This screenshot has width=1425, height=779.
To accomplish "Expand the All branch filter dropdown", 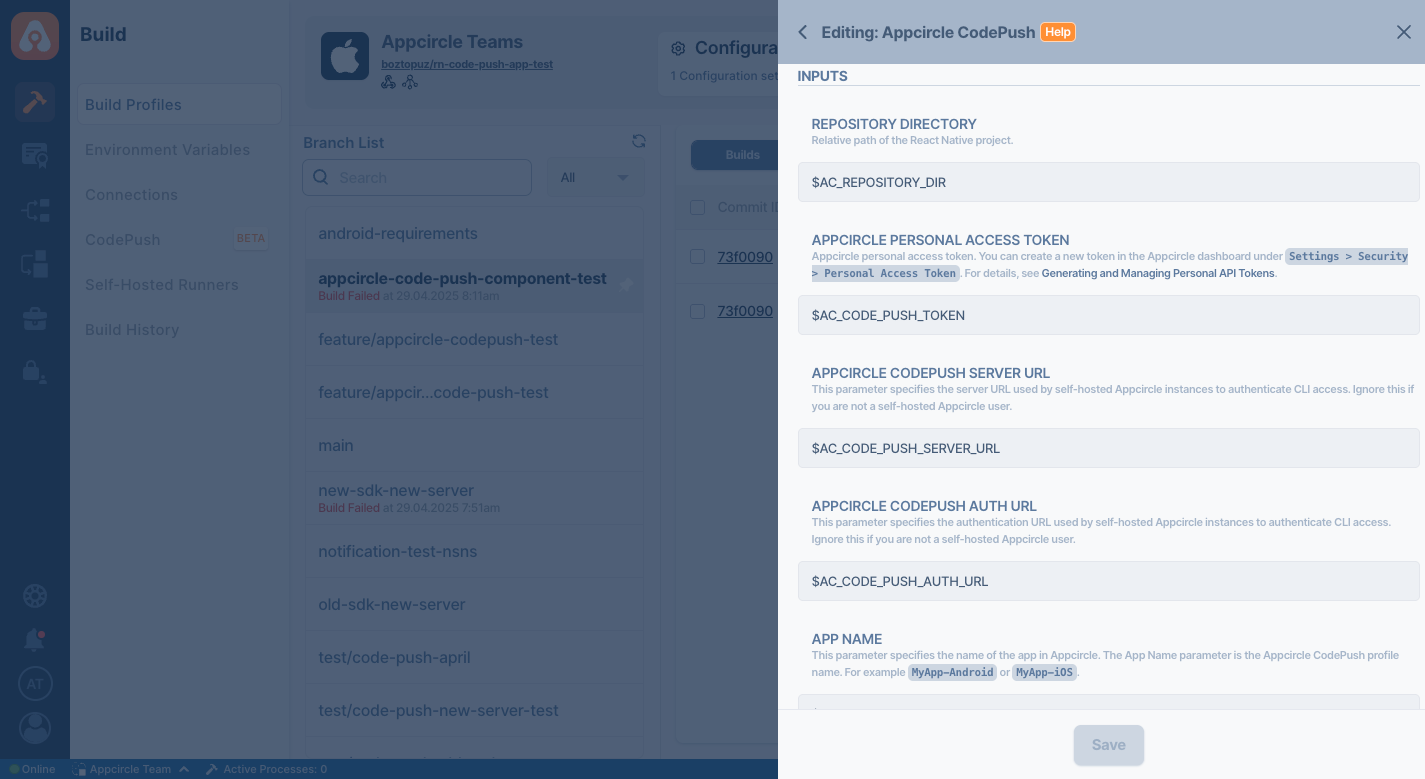I will [x=595, y=178].
